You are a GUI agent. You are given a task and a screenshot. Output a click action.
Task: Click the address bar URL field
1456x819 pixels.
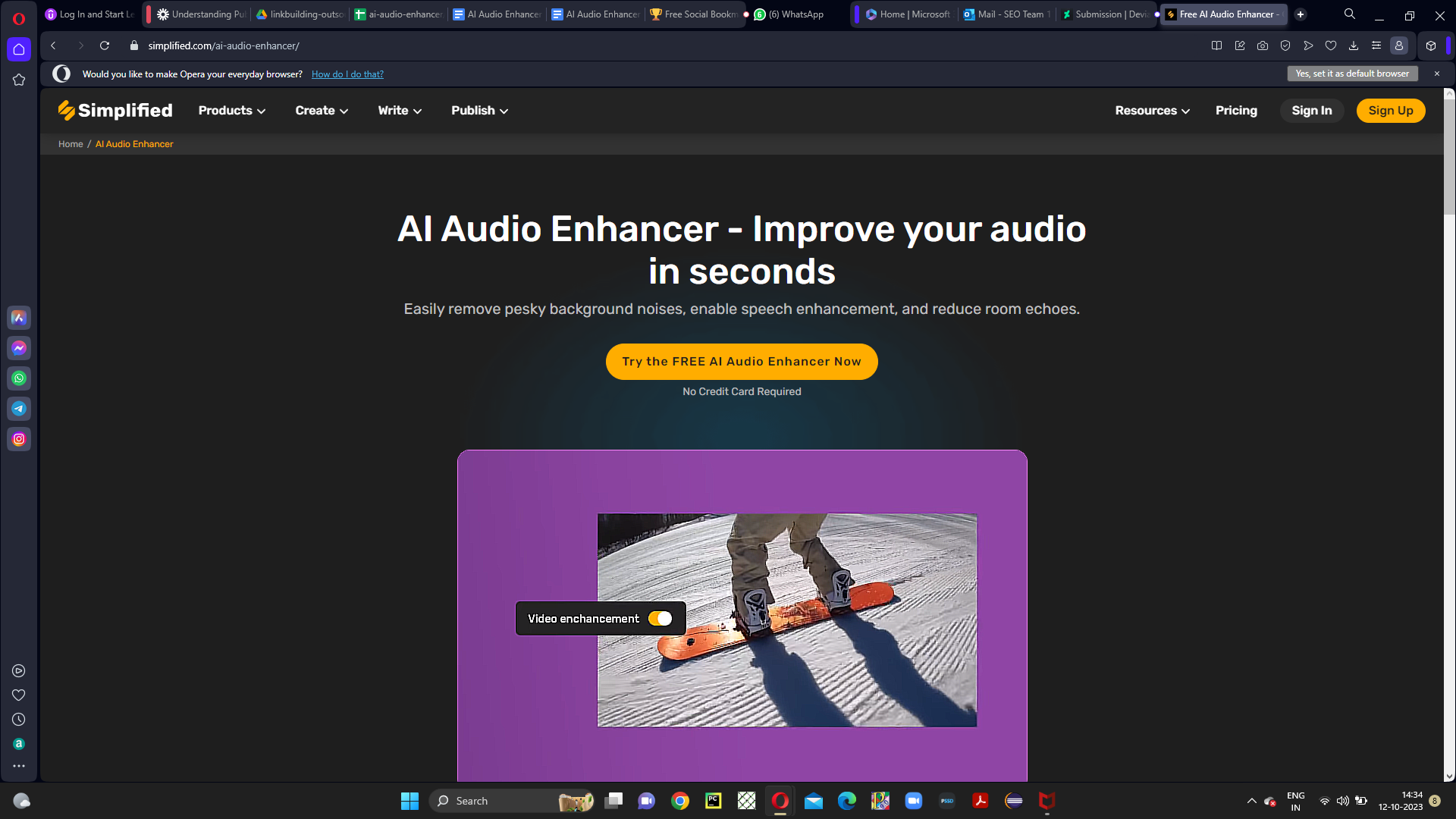[667, 45]
